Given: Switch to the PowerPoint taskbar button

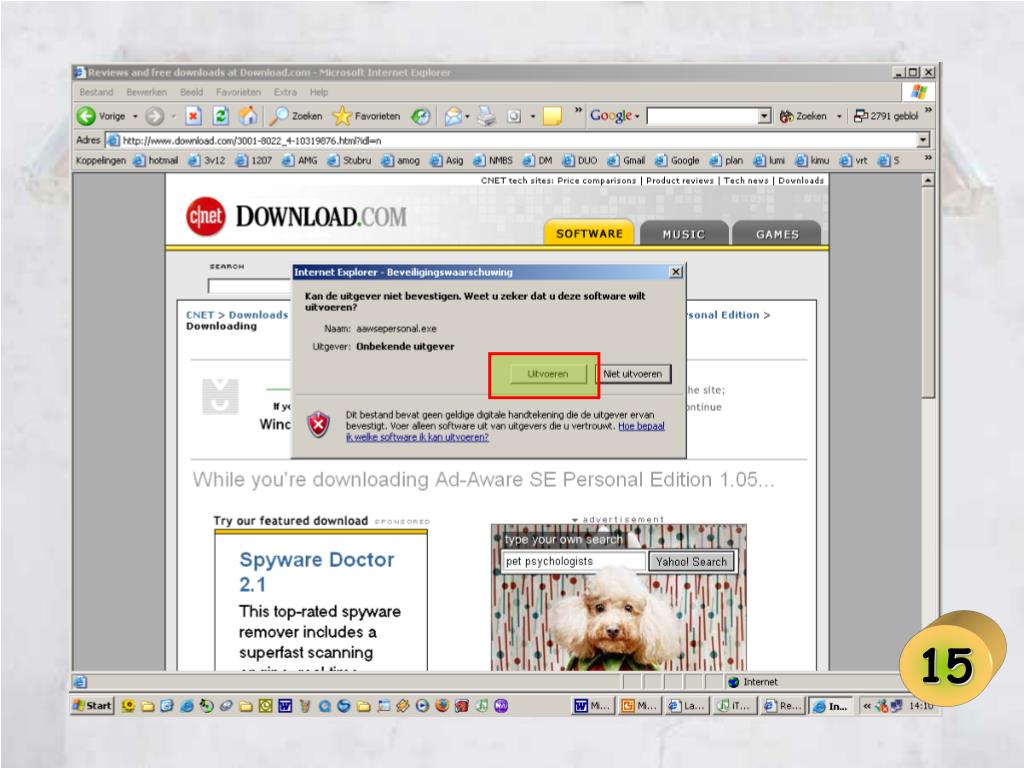Looking at the screenshot, I should pos(639,706).
